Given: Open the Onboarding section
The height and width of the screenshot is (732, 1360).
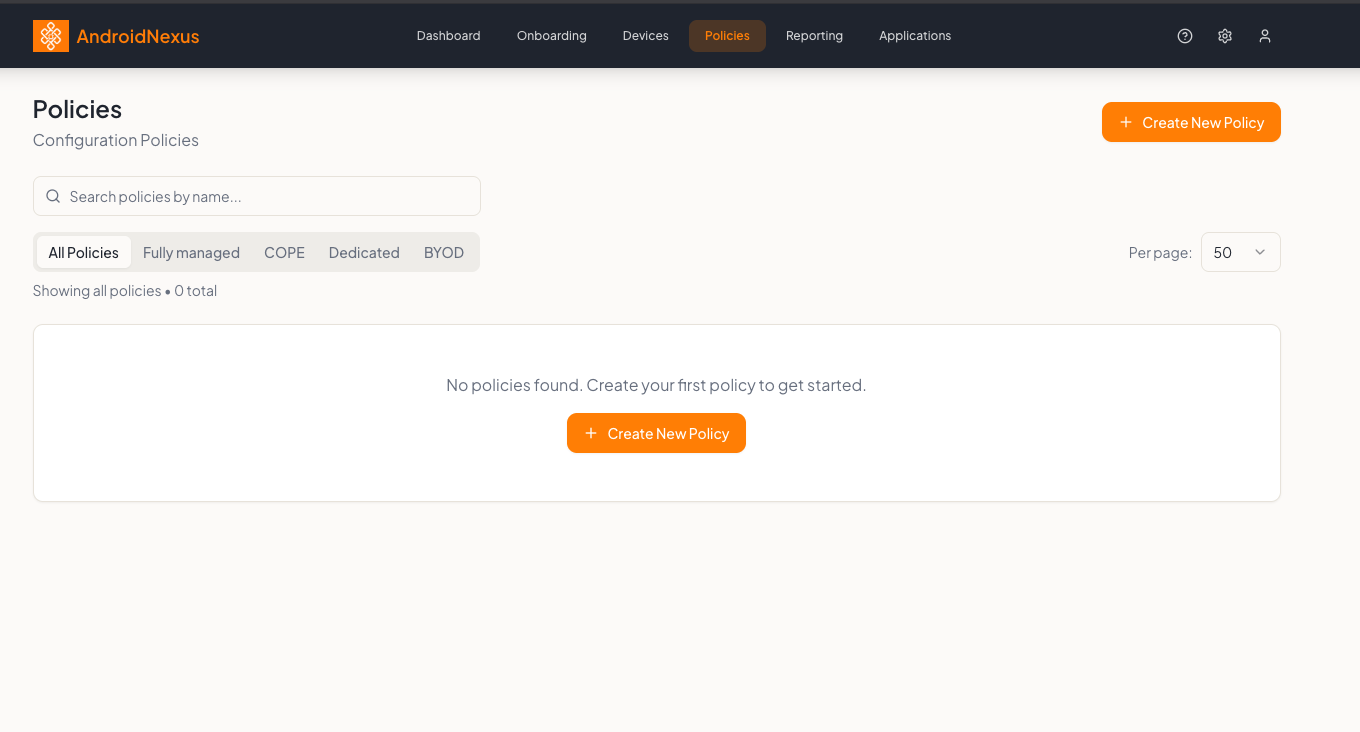Looking at the screenshot, I should coord(552,36).
